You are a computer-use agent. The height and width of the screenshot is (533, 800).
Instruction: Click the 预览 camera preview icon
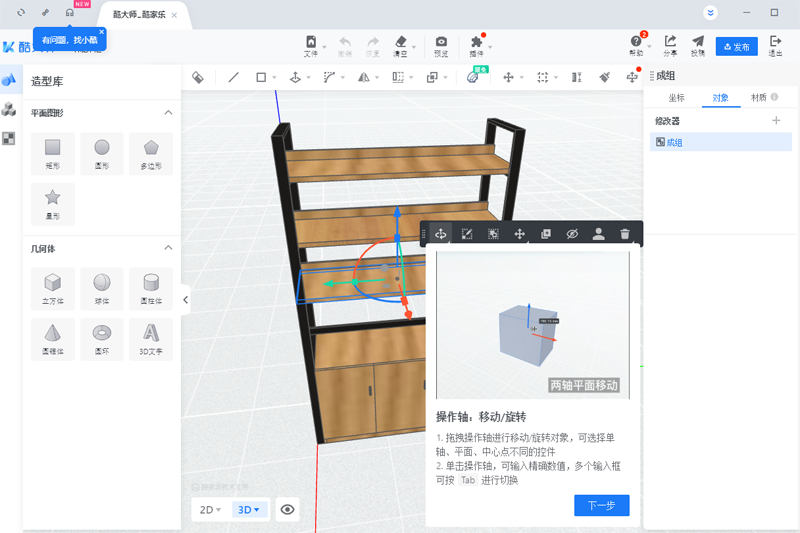[441, 46]
